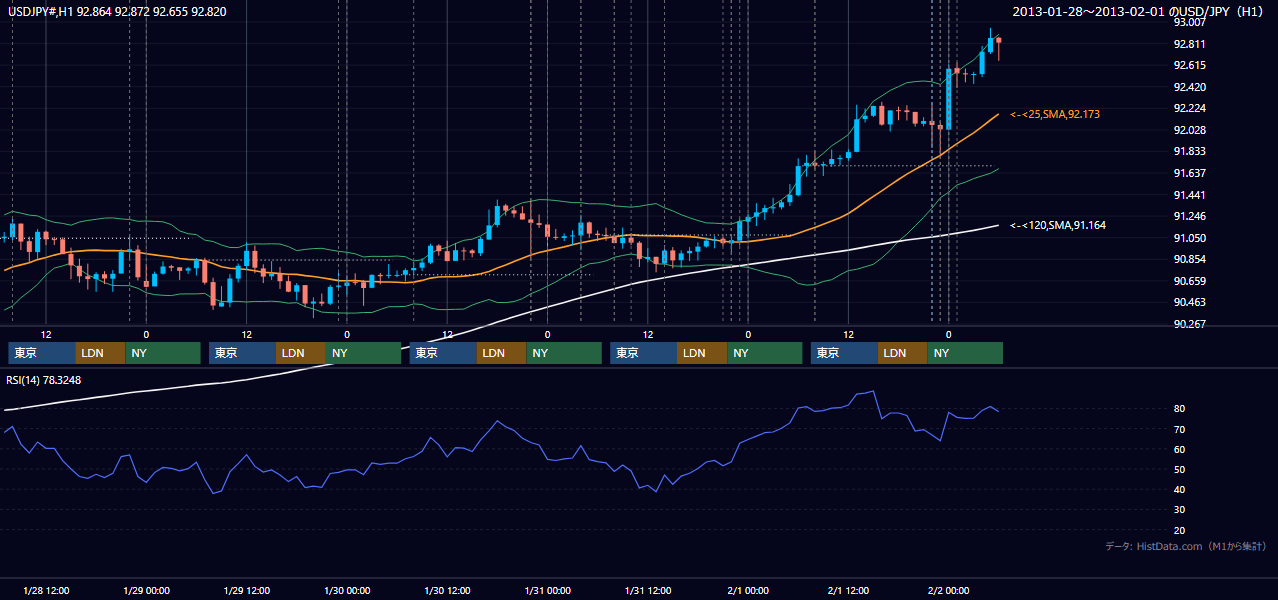The height and width of the screenshot is (600, 1278).
Task: Select the 120 SMA label showing 91.164
Action: pos(1057,226)
